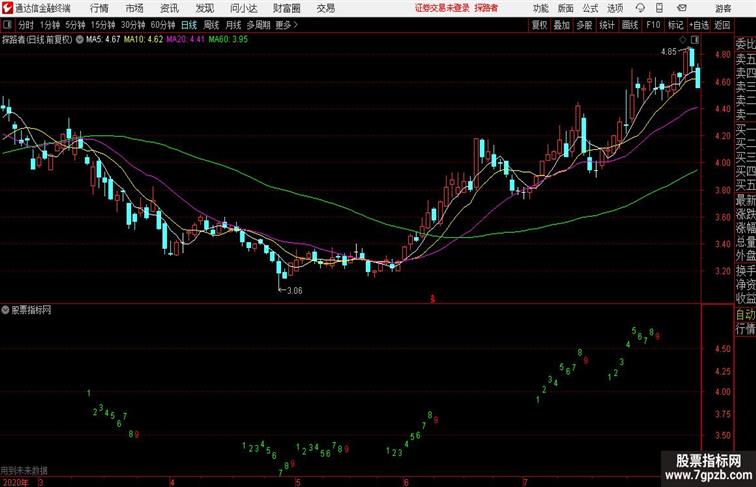Click the MA60: 3.95 label
This screenshot has height=487, width=756.
click(228, 40)
